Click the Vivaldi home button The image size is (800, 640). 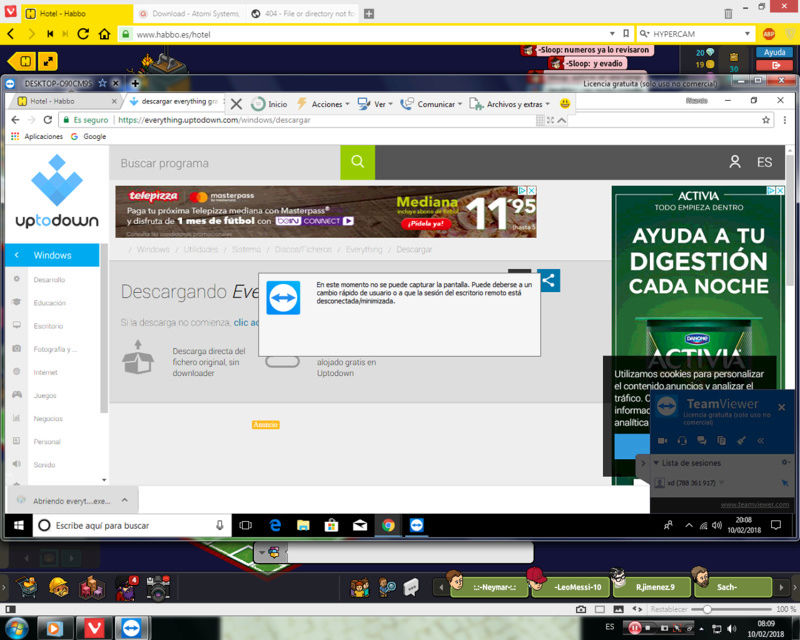pyautogui.click(x=105, y=34)
